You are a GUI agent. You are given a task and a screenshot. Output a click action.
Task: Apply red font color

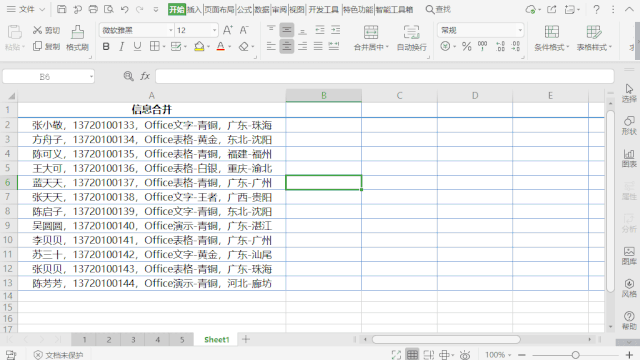tap(220, 47)
